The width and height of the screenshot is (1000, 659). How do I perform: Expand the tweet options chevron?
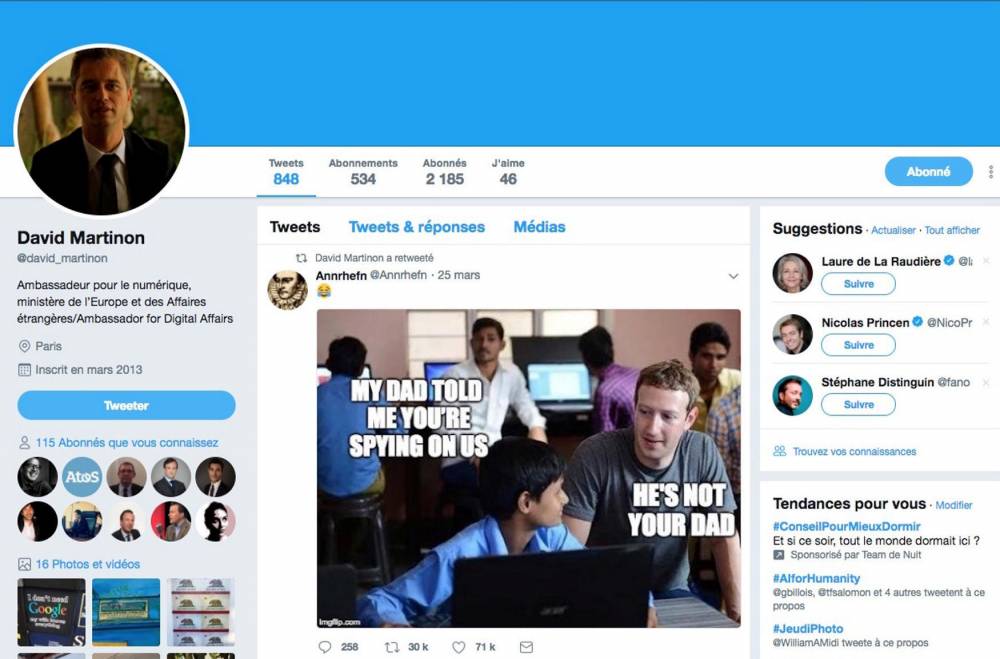pos(733,276)
